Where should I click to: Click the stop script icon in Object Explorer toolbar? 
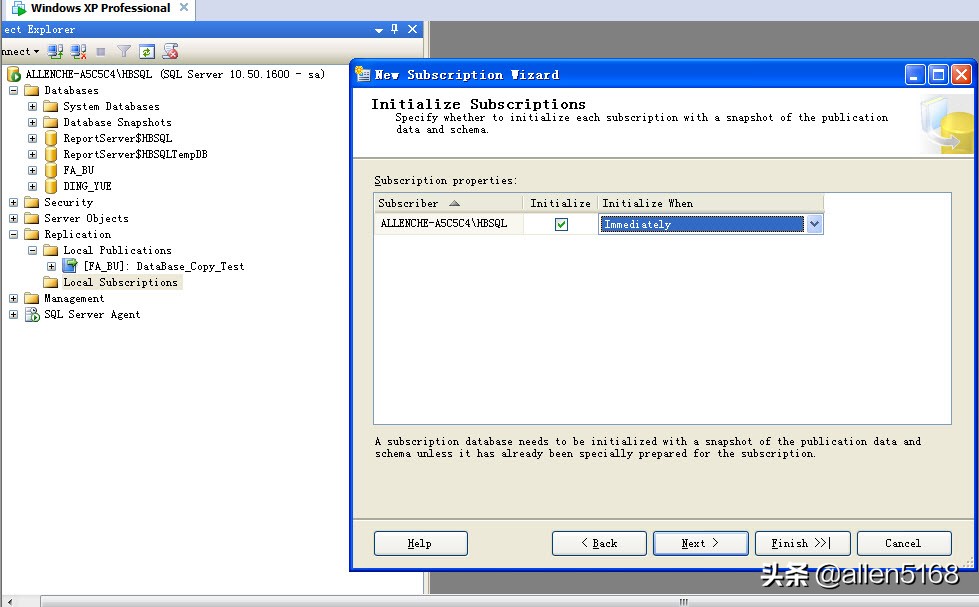click(x=170, y=51)
